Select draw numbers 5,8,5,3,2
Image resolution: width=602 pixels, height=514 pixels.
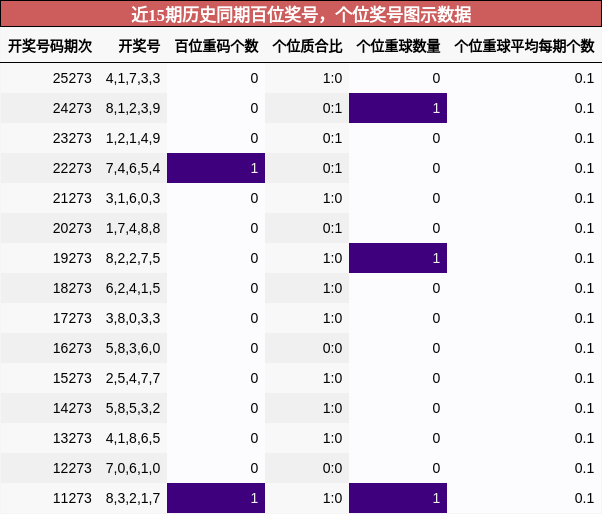[133, 408]
